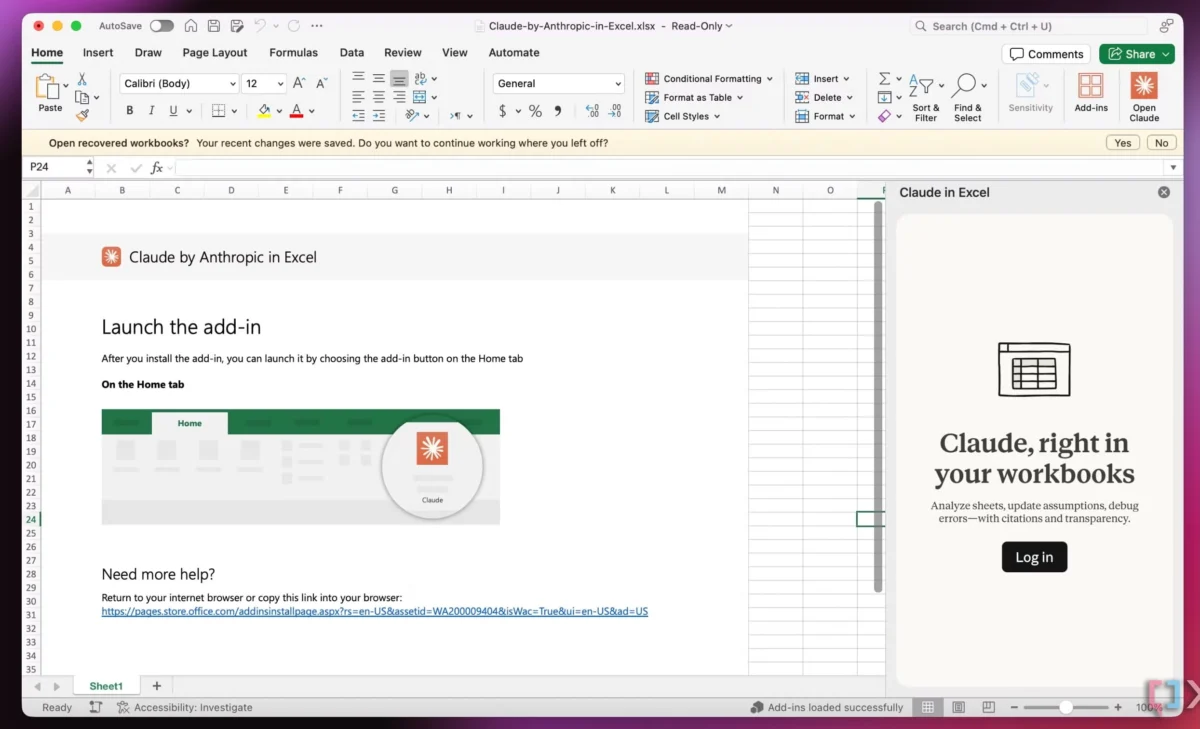Open the Format cells dropdown
1200x729 pixels.
825,116
